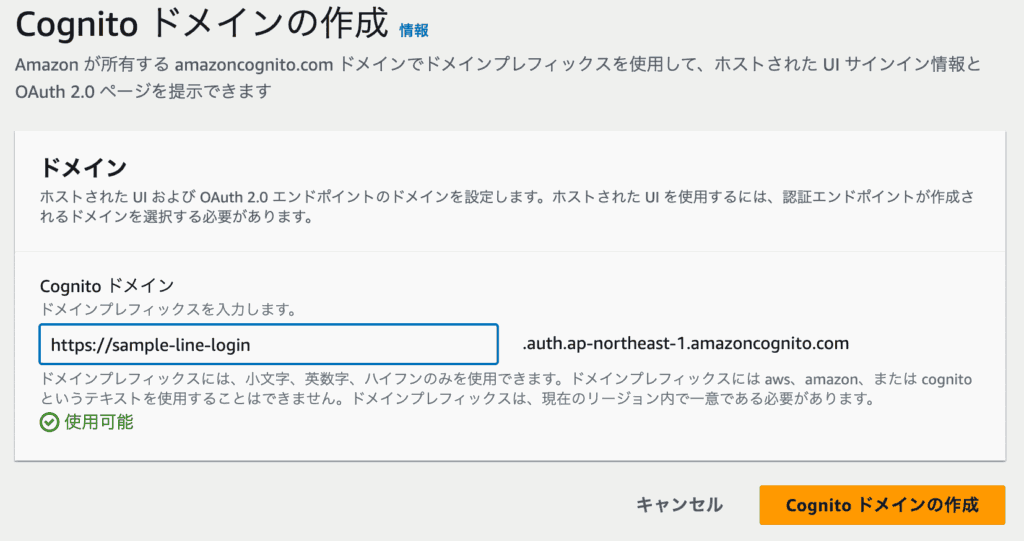Click the white ドメイン panel header area
1024x541 pixels.
point(600,160)
